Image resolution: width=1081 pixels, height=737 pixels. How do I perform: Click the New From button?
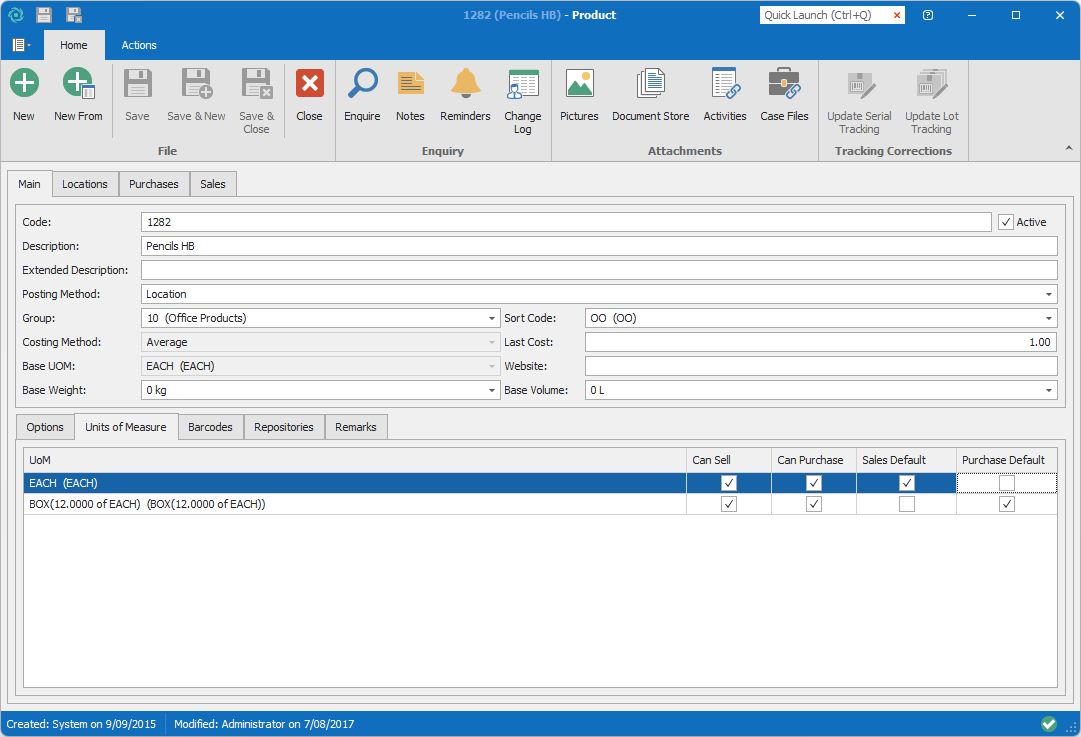coord(78,84)
